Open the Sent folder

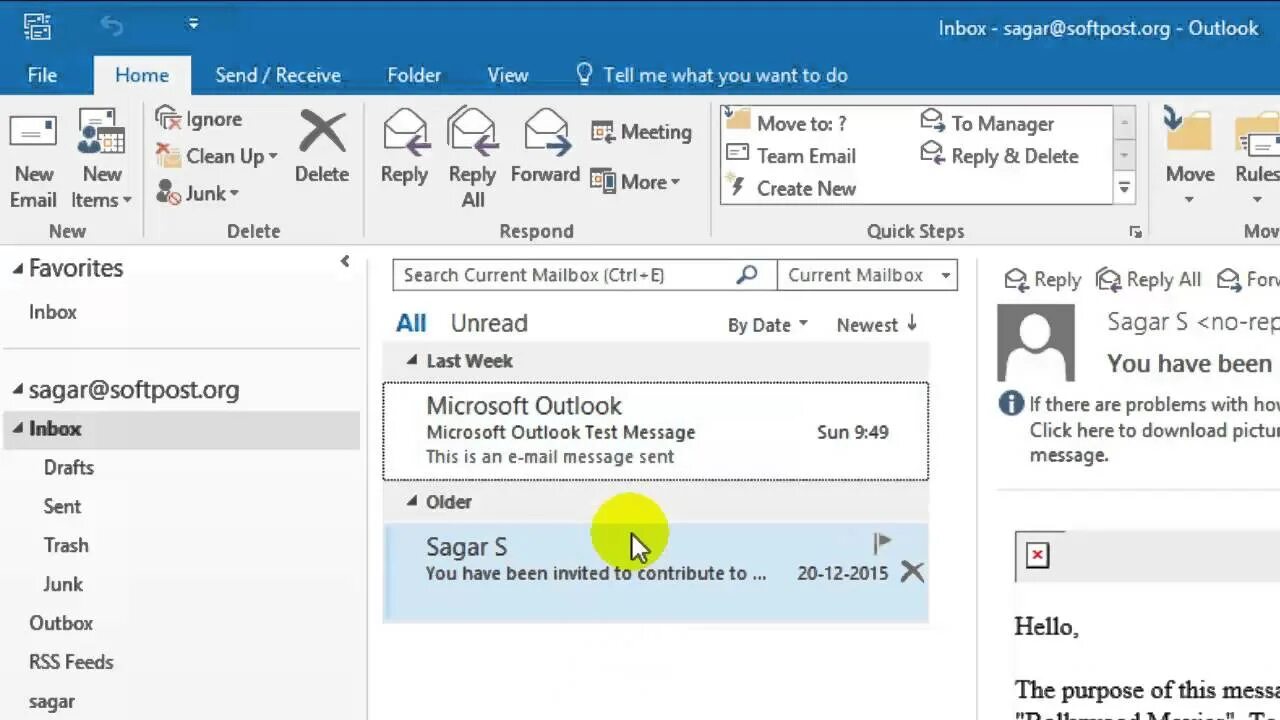[62, 506]
